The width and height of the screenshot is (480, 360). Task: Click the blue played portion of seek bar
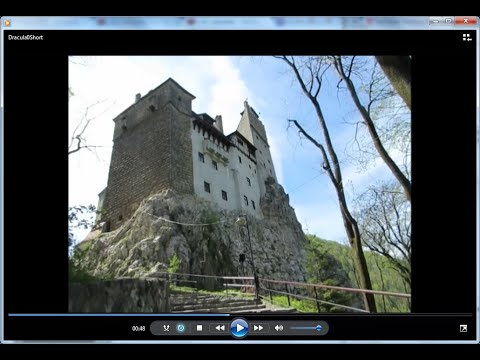click(119, 314)
